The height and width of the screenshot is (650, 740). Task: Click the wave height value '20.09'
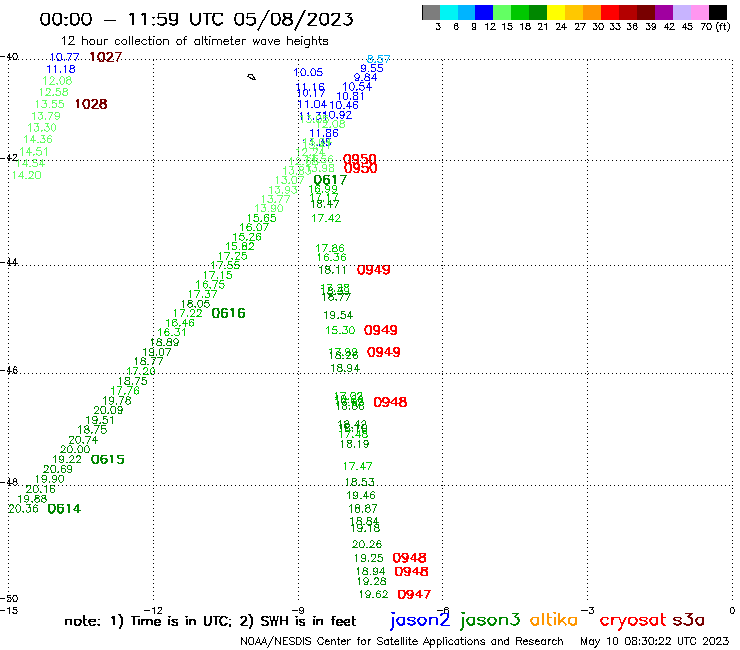108,410
